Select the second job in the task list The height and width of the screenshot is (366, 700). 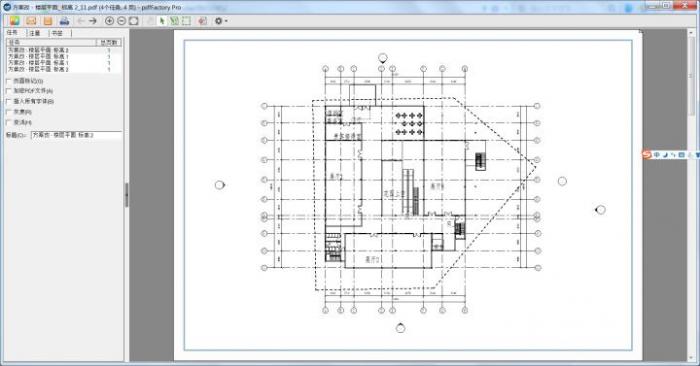(64, 57)
